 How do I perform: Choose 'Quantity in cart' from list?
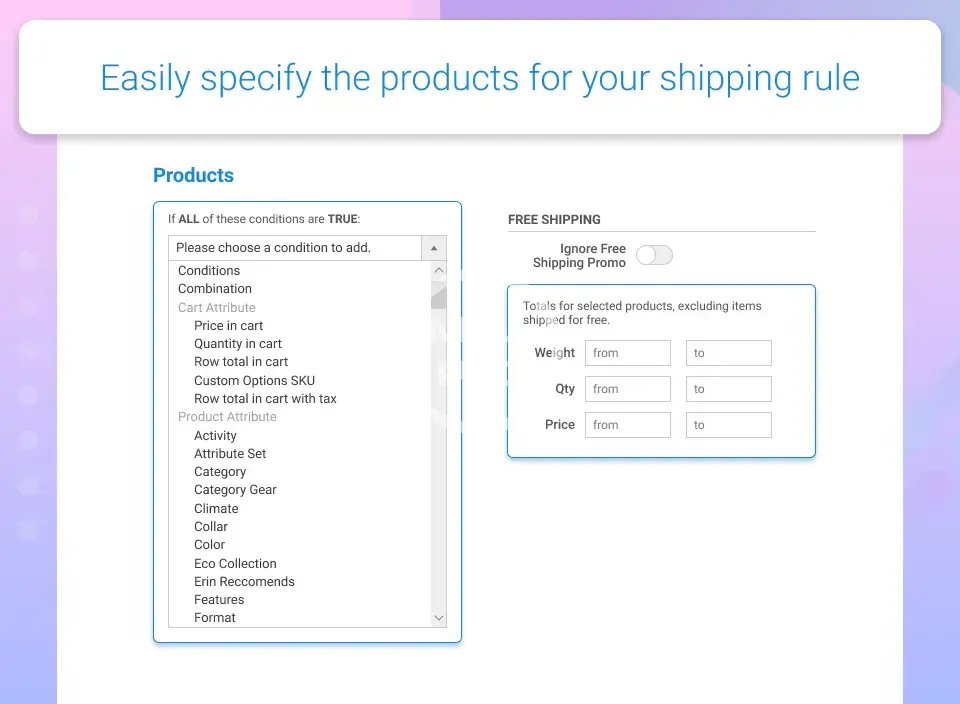click(x=238, y=344)
